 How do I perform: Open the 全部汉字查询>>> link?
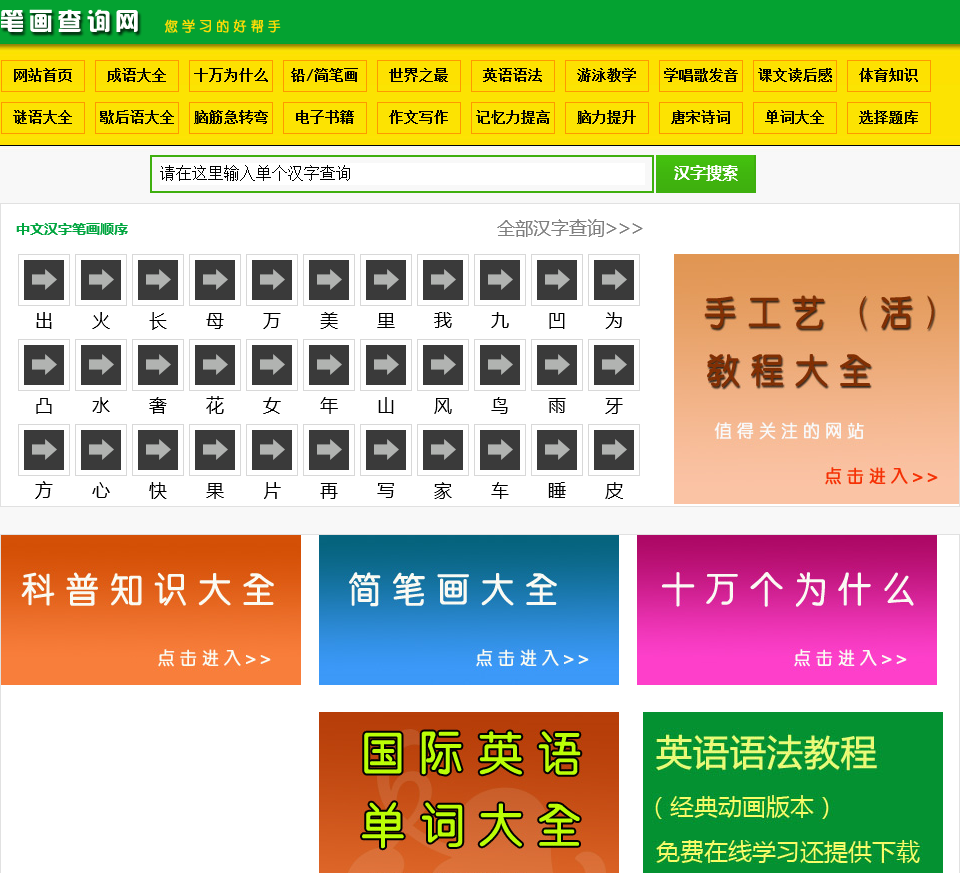[569, 228]
